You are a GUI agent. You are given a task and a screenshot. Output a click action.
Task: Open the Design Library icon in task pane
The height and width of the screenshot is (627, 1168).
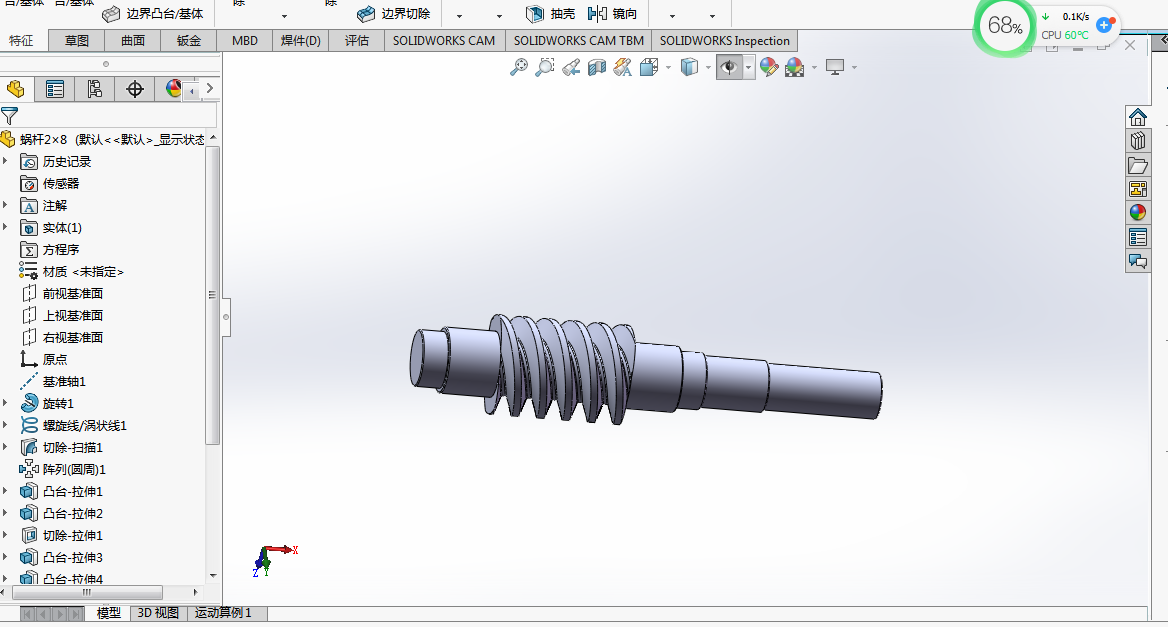(x=1137, y=141)
